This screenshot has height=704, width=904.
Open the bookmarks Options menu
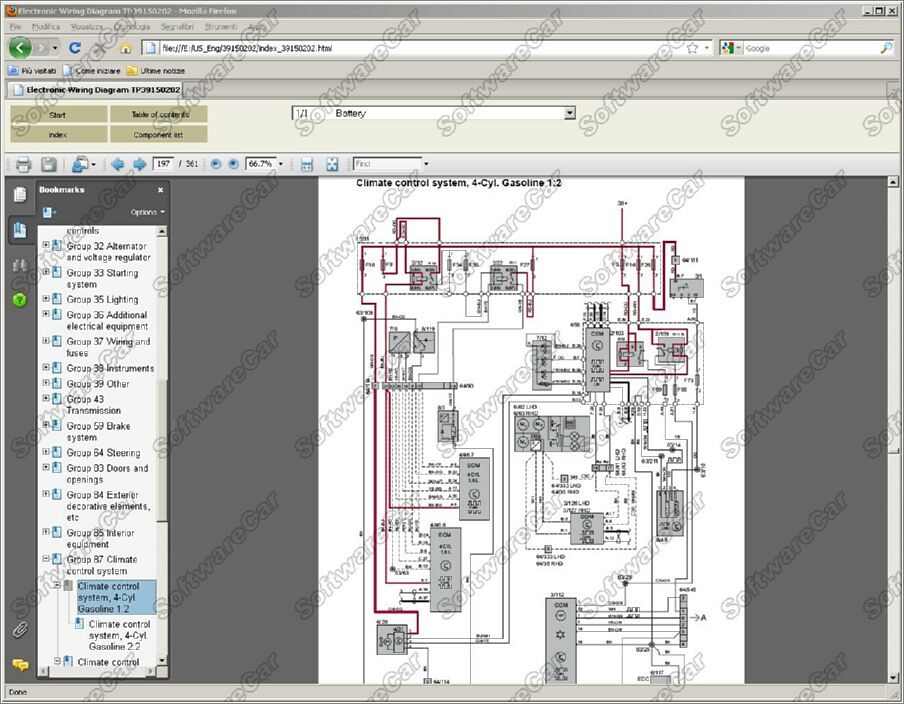click(147, 212)
